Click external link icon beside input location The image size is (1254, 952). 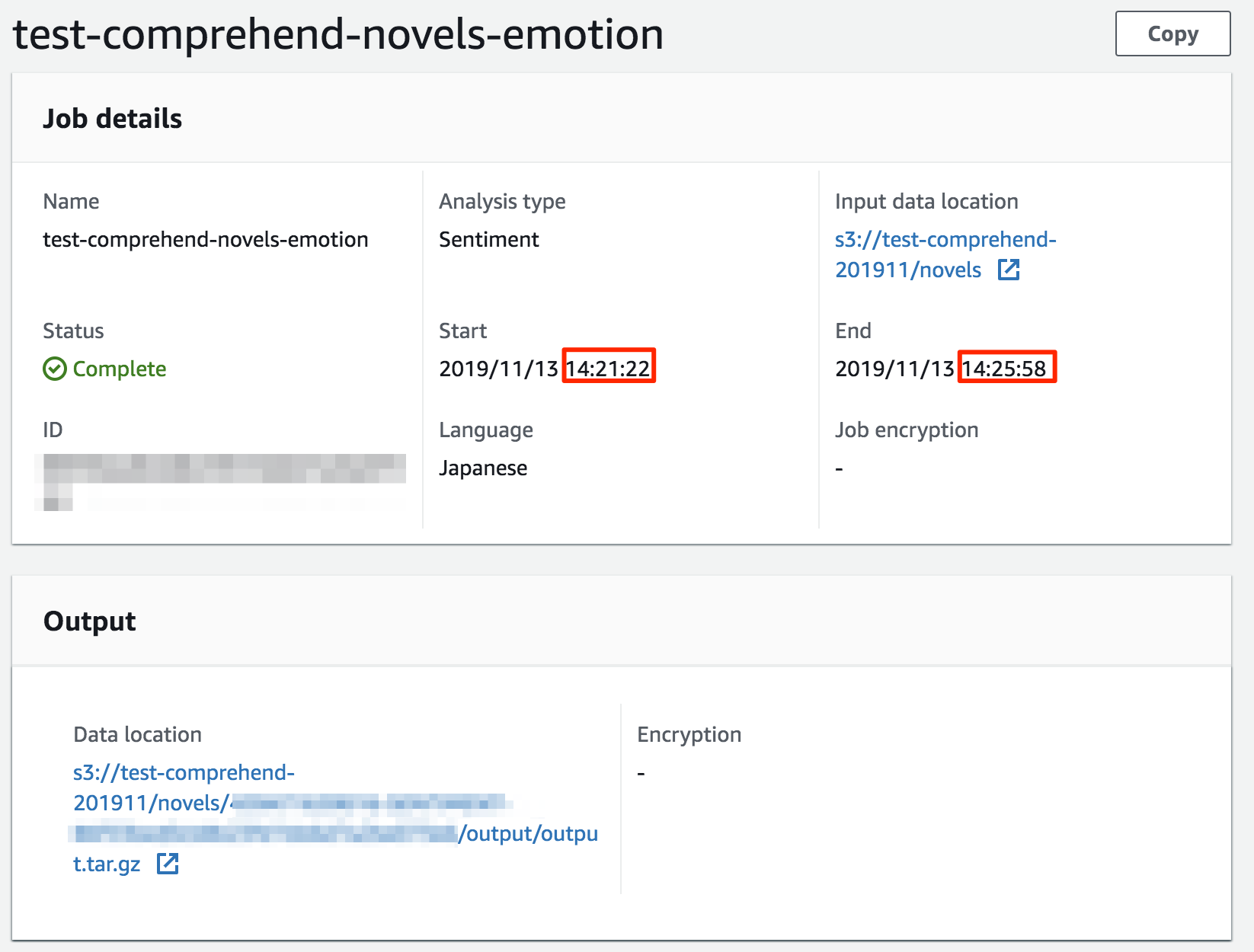click(x=1009, y=270)
